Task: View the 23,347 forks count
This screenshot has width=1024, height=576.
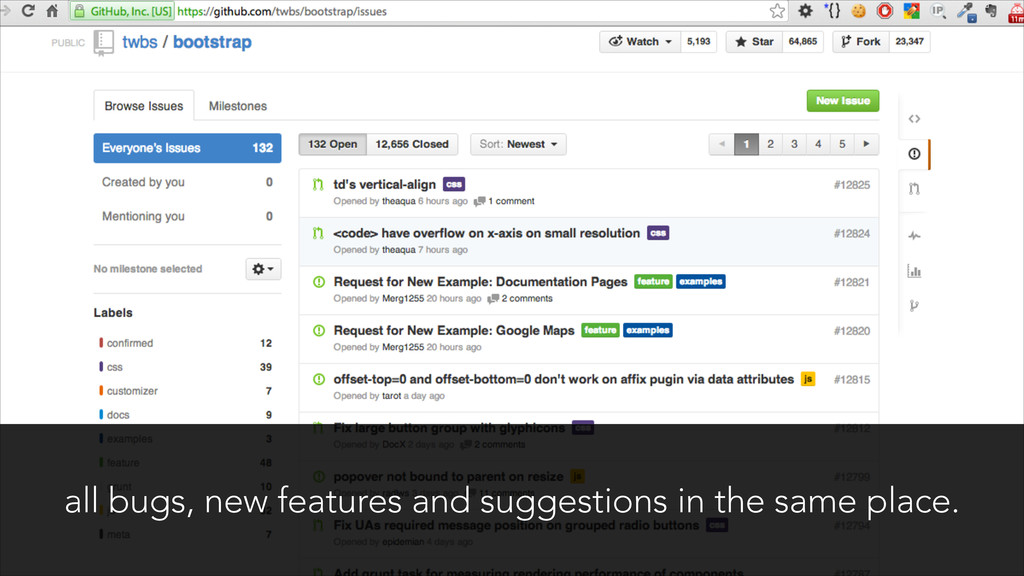Action: pyautogui.click(x=909, y=42)
